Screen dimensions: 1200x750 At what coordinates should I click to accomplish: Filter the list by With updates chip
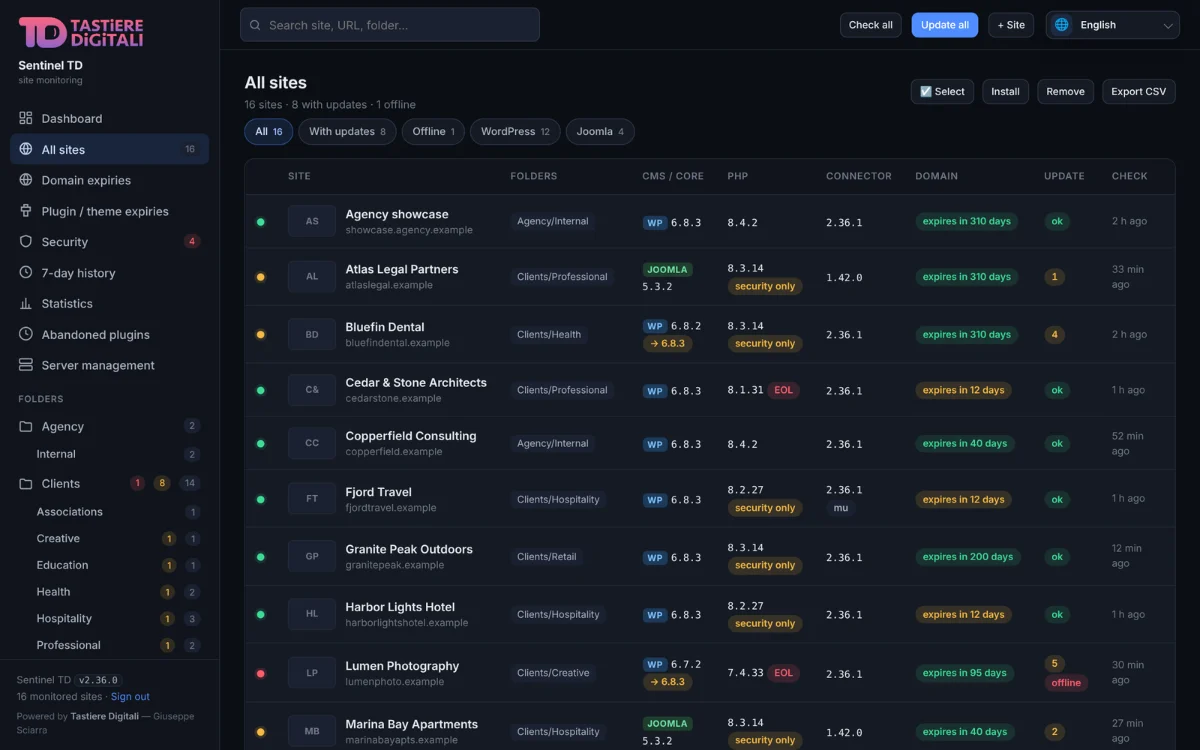tap(347, 132)
